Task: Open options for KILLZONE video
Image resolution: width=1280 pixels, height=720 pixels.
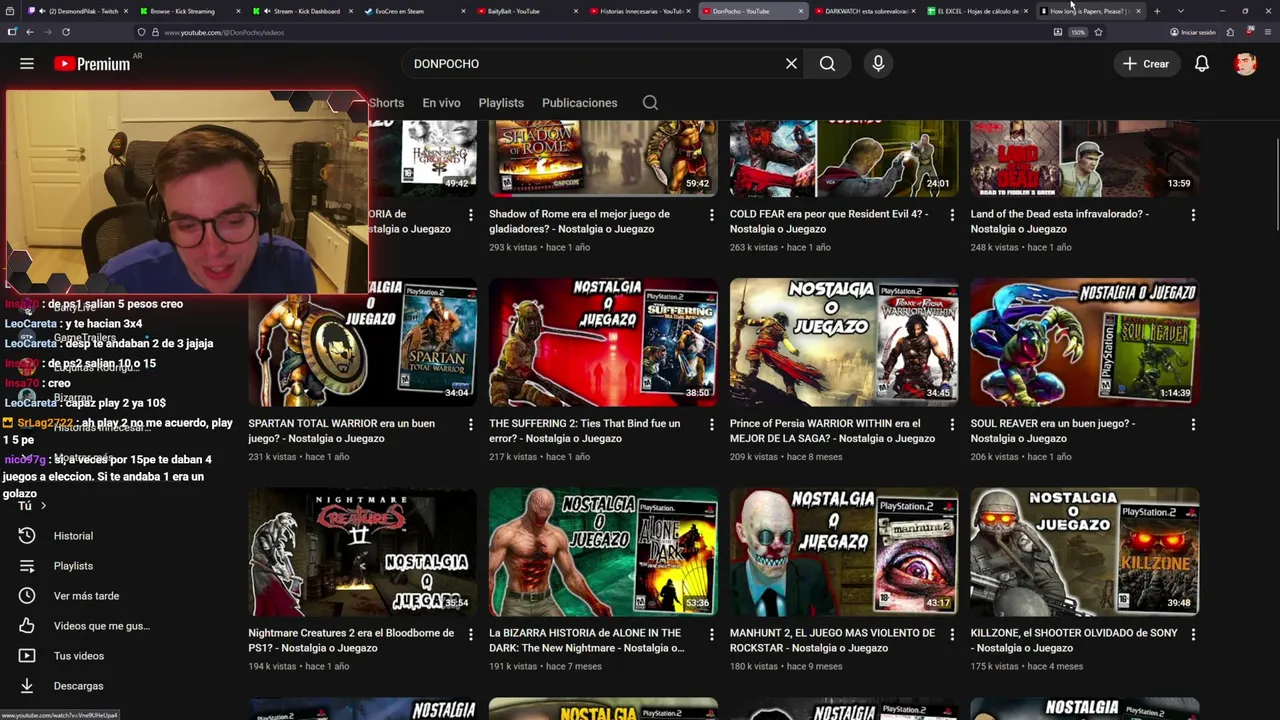Action: click(1193, 634)
